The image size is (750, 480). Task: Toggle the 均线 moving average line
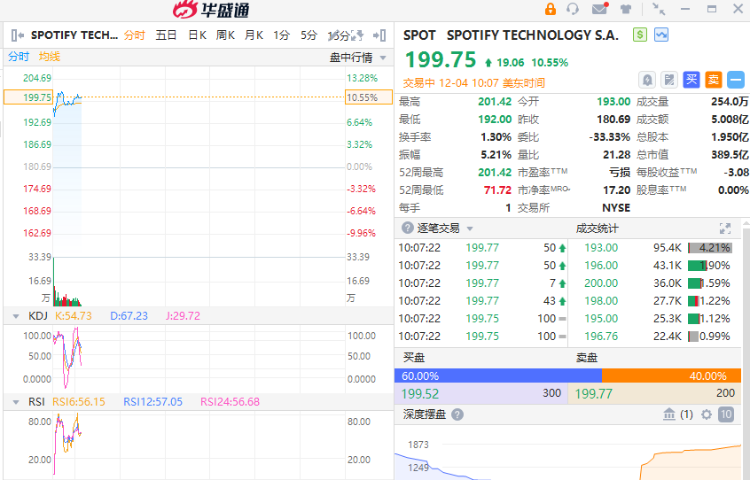pyautogui.click(x=49, y=57)
